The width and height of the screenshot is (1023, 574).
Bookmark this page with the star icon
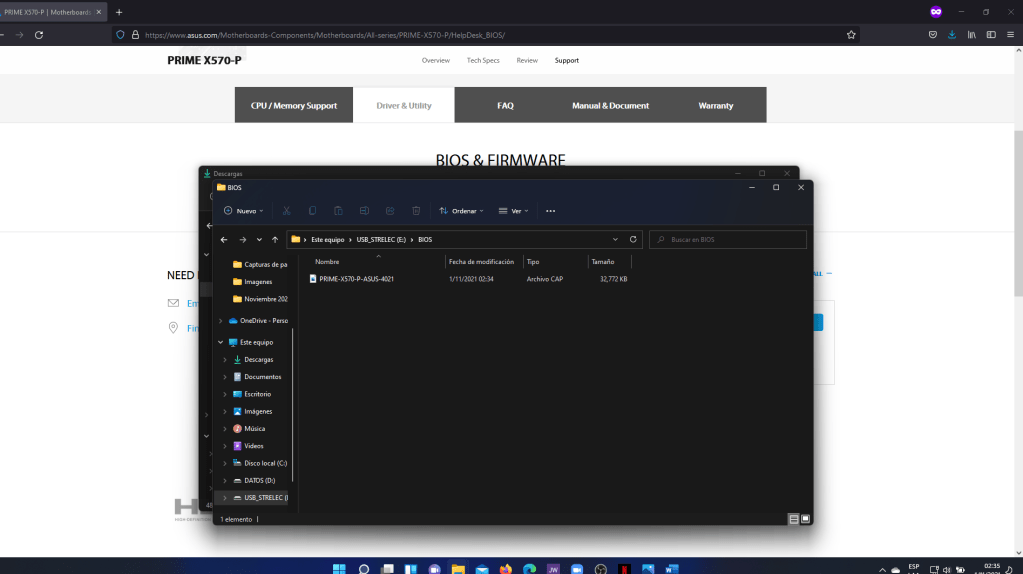851,34
